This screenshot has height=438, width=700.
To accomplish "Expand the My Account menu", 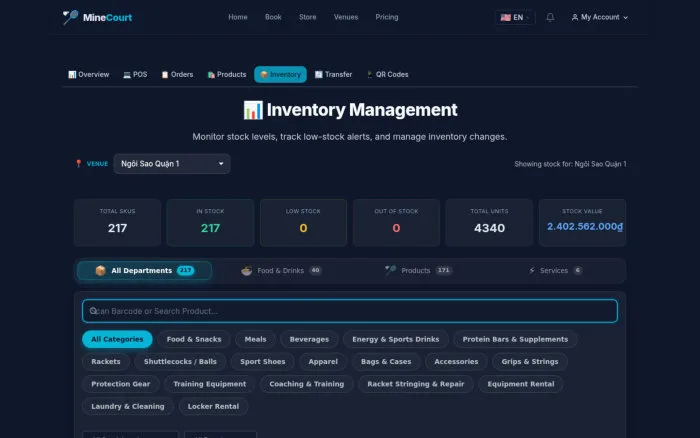I will pos(600,17).
